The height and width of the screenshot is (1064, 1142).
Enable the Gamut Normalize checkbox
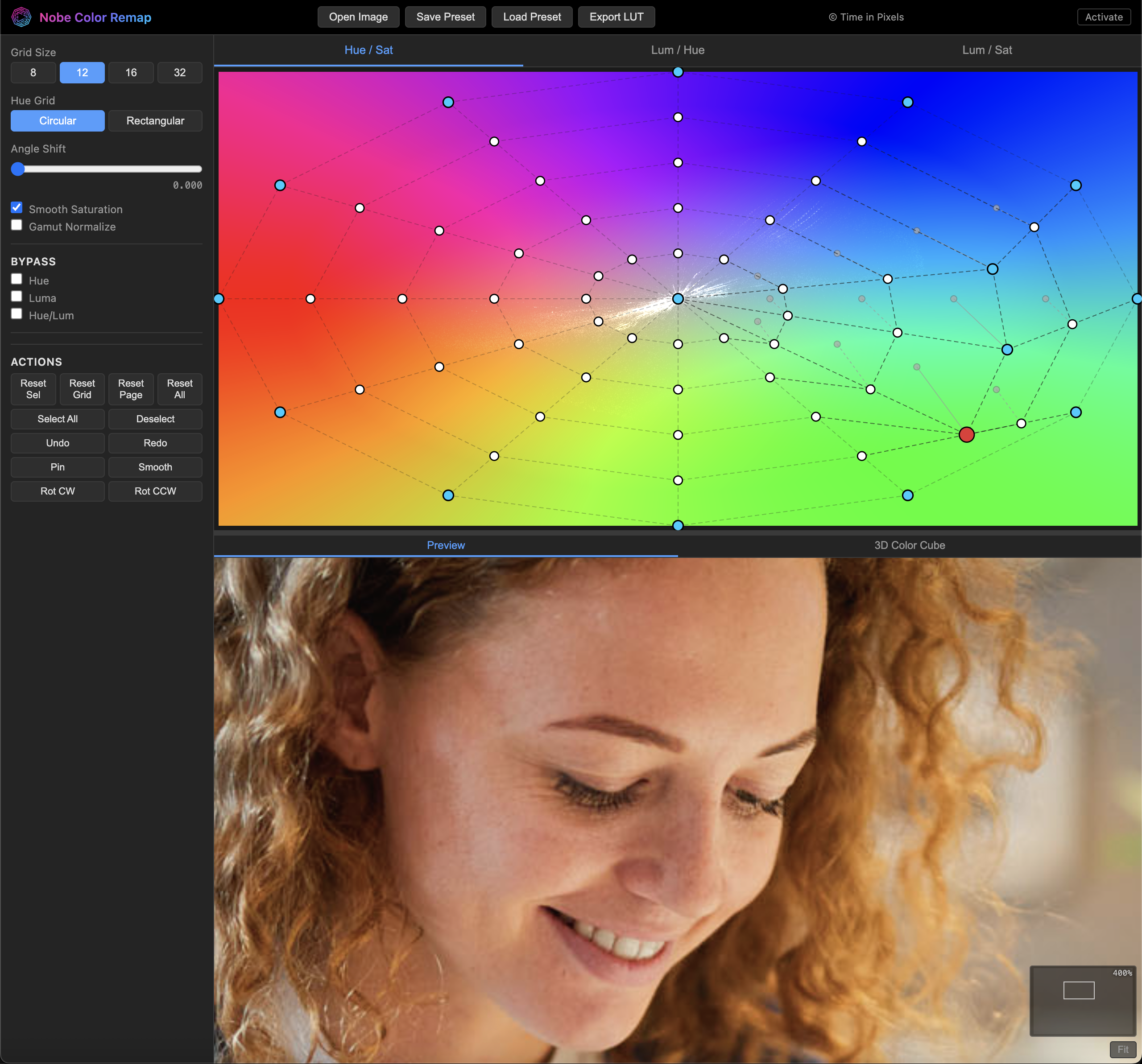(17, 225)
